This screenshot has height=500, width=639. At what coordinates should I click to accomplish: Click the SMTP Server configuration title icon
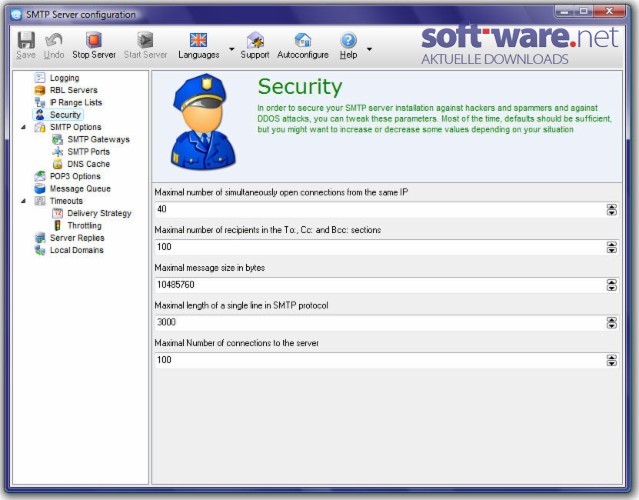coord(16,15)
